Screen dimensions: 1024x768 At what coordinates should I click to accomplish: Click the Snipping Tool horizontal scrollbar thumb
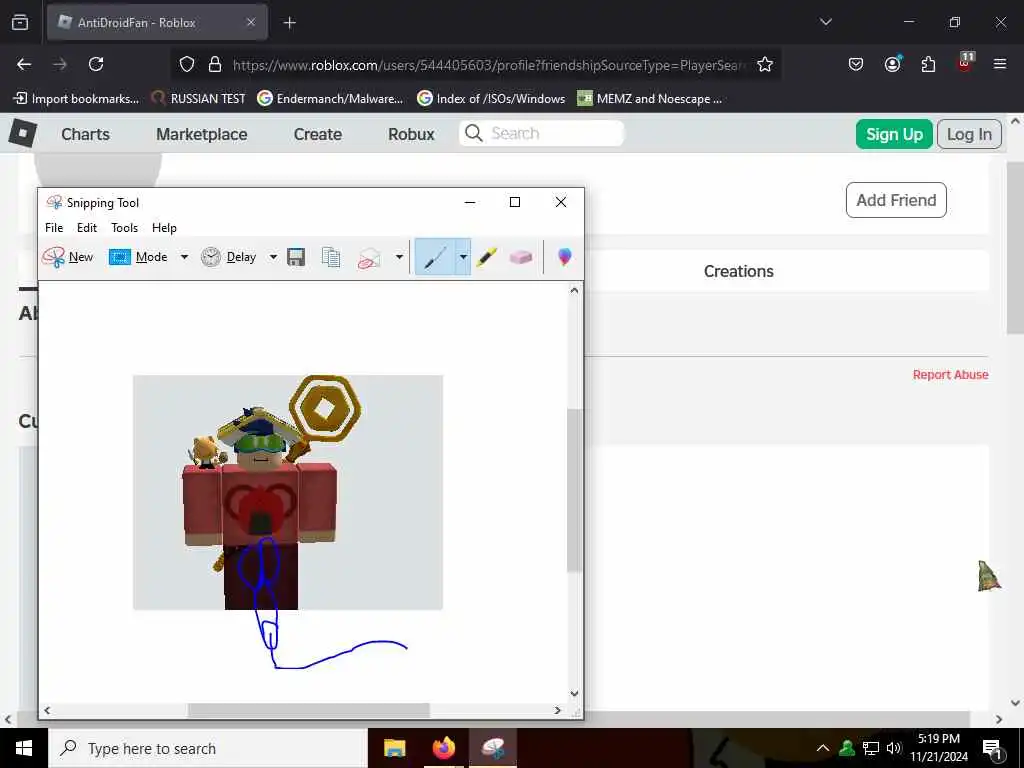tap(309, 711)
